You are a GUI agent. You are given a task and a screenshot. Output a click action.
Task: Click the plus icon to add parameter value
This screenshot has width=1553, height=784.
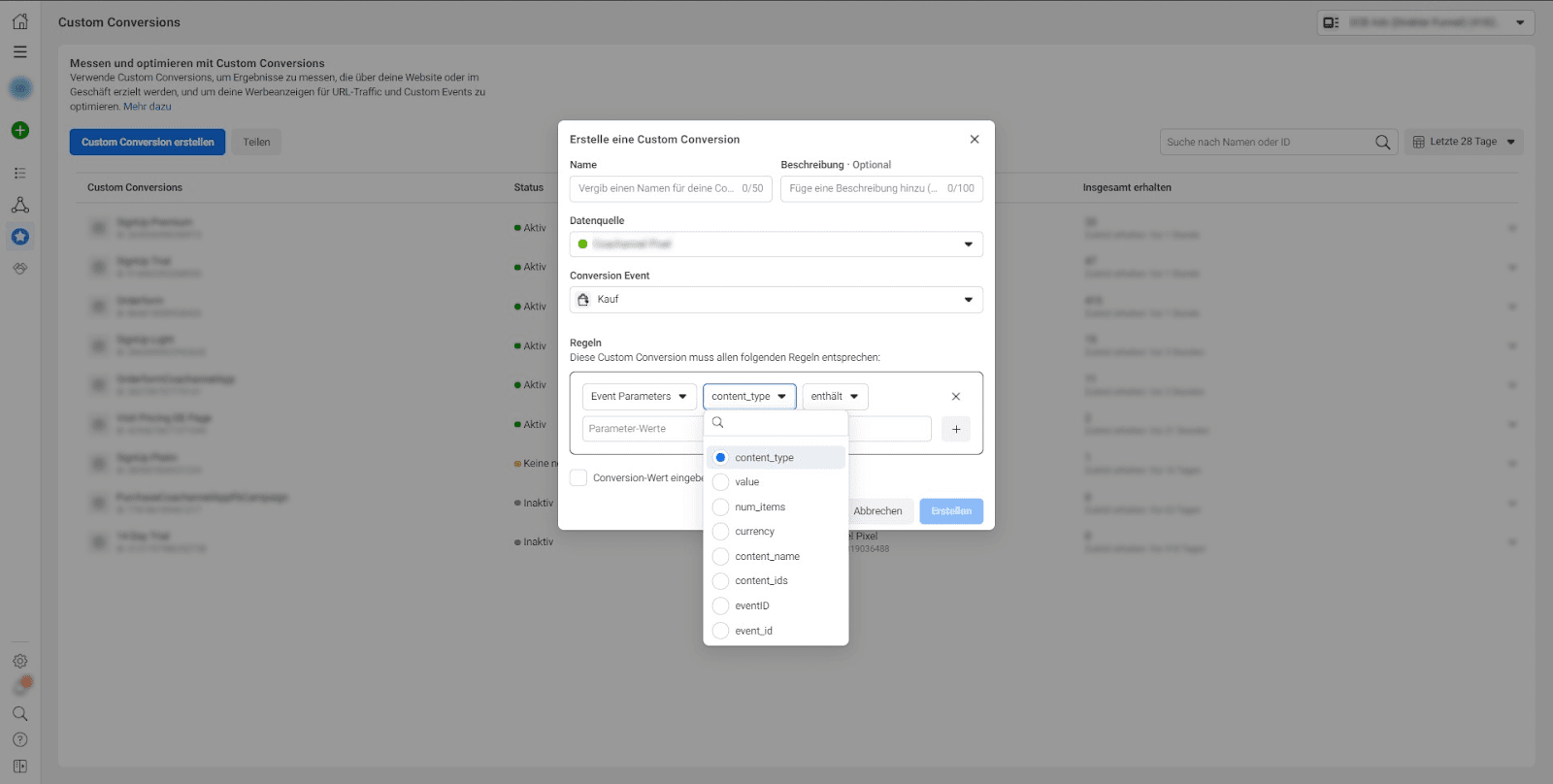point(955,429)
